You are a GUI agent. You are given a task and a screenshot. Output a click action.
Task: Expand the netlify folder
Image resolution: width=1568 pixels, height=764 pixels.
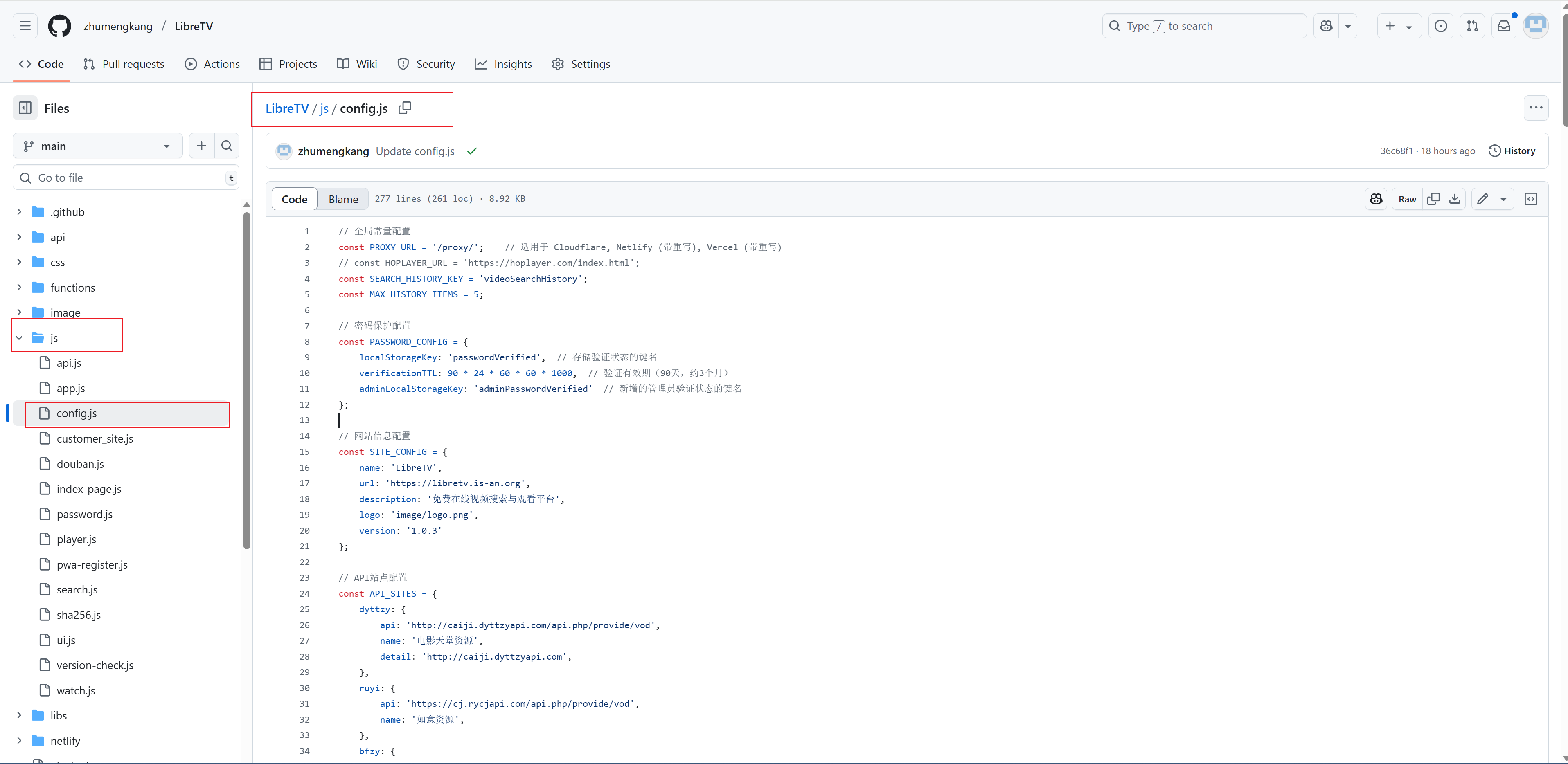click(x=19, y=740)
